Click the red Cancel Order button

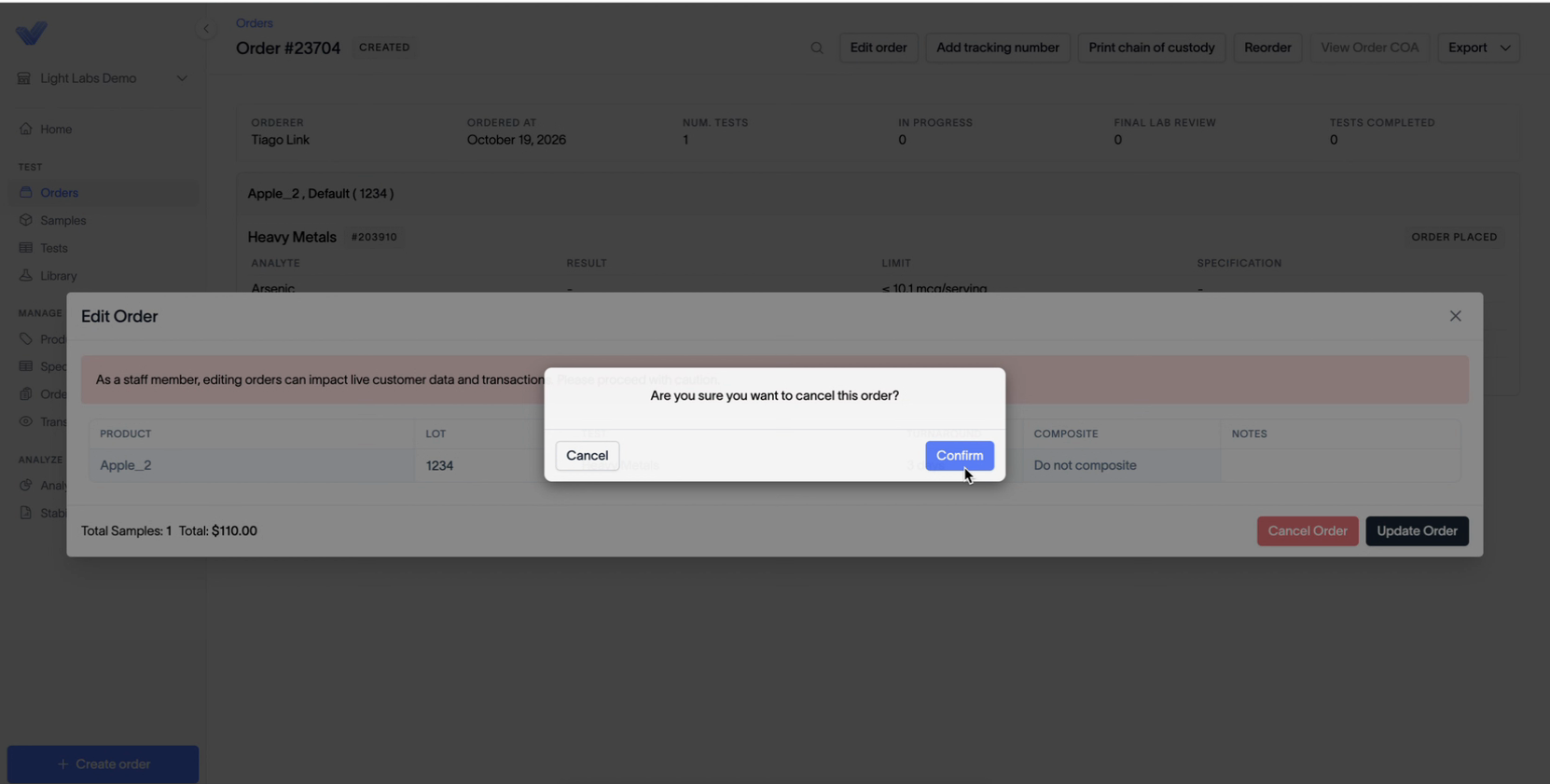(x=1307, y=531)
